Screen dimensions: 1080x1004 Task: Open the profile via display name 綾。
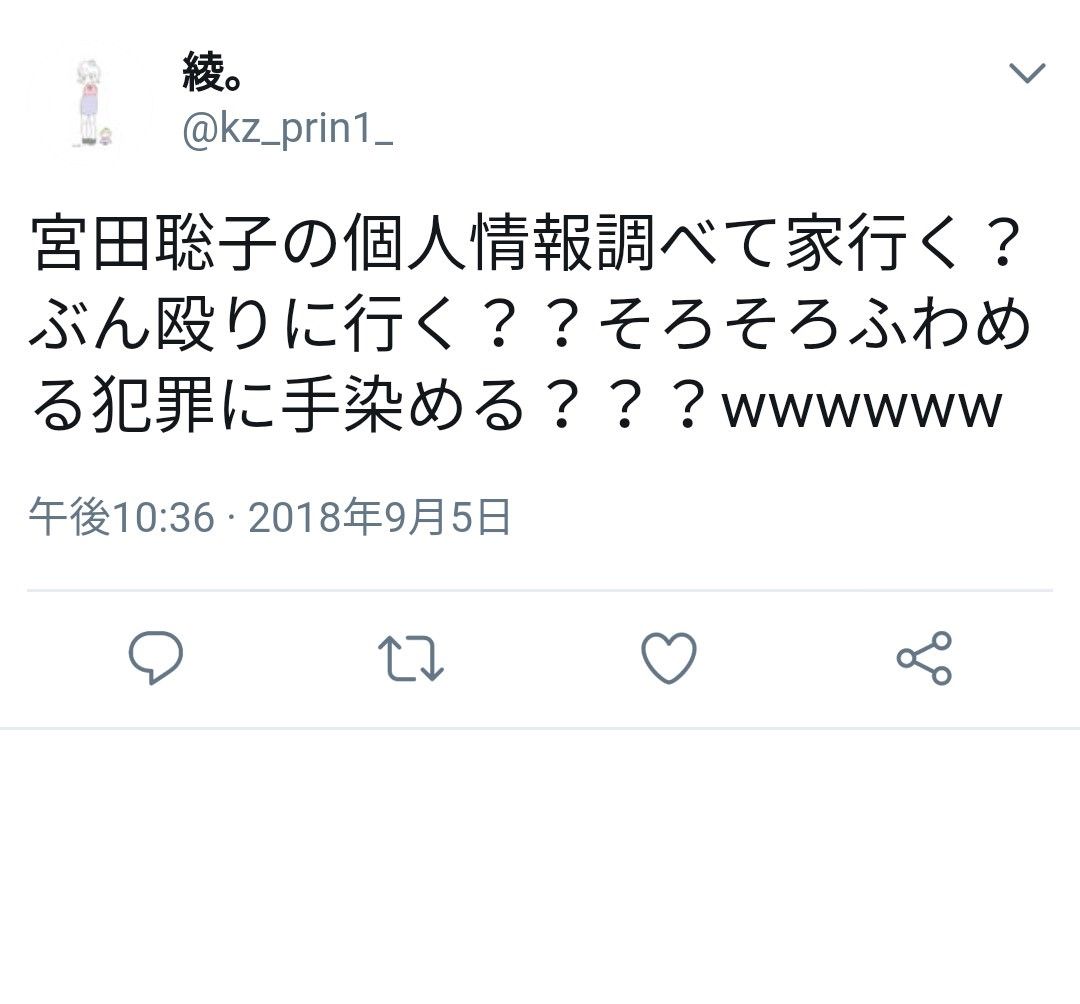213,73
